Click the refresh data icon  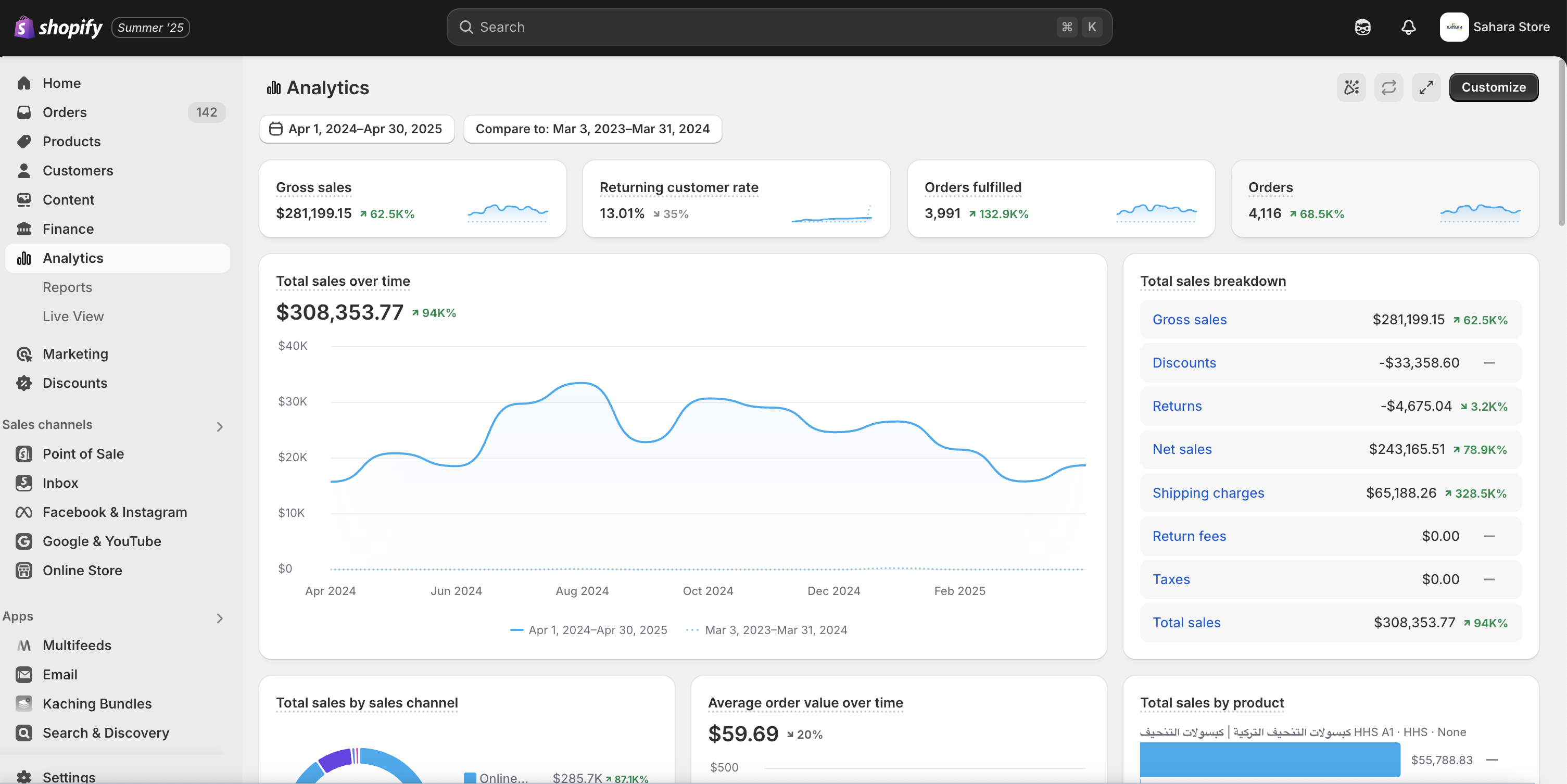(1389, 87)
